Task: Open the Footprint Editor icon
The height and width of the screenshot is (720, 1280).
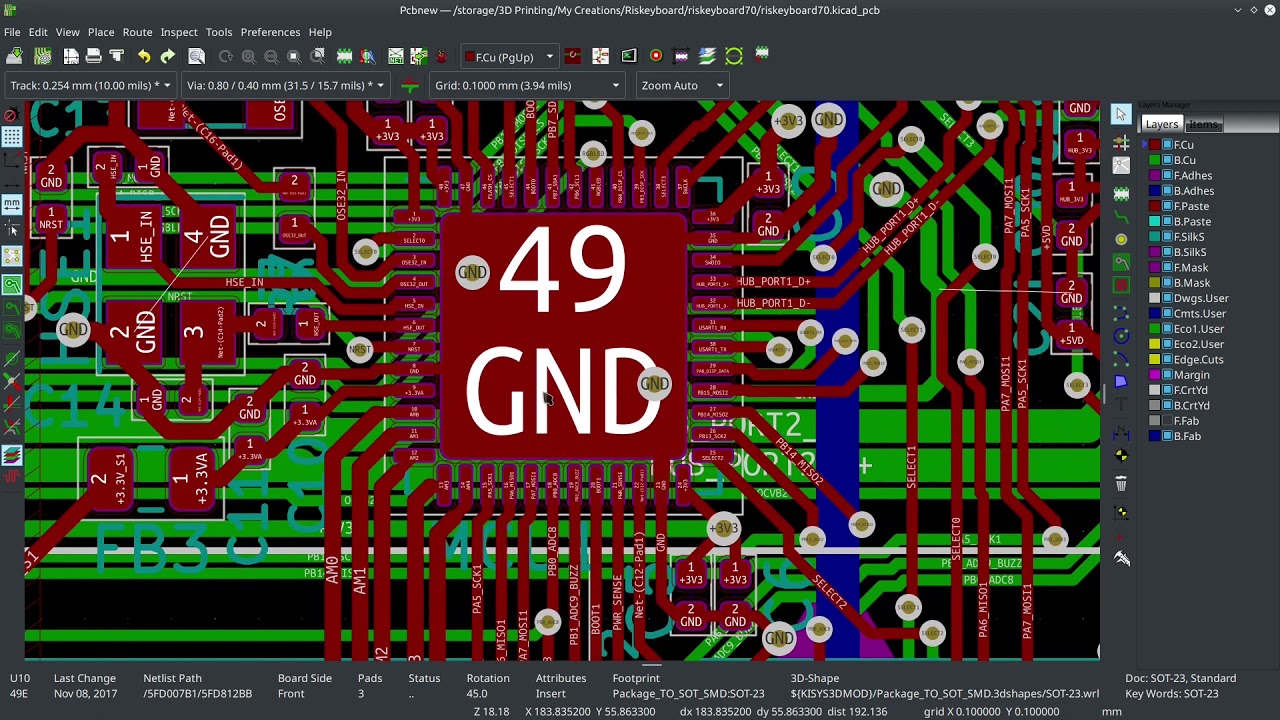Action: coord(345,56)
